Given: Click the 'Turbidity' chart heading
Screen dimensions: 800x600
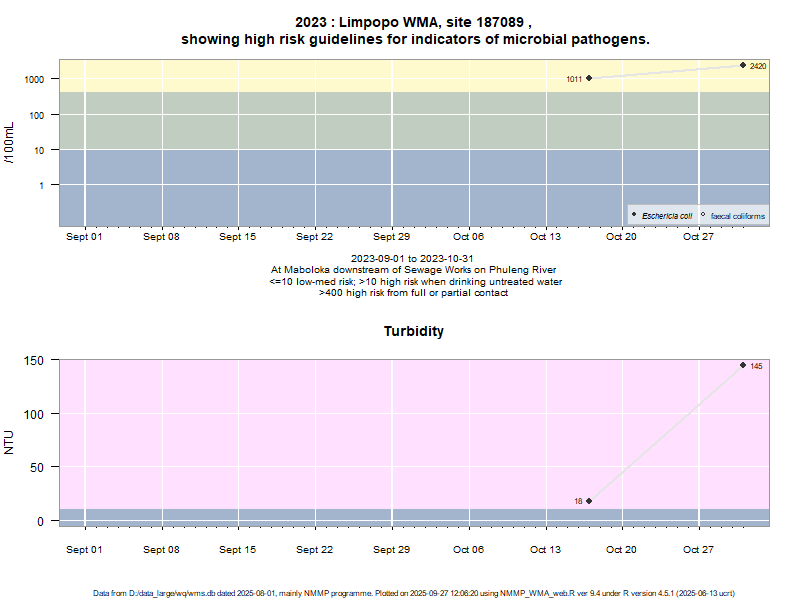Looking at the screenshot, I should click(413, 331).
